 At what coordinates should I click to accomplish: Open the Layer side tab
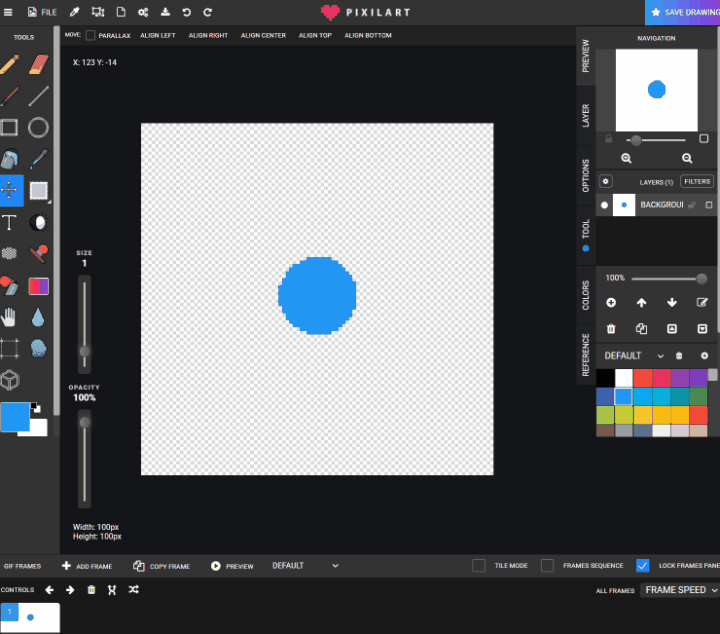pyautogui.click(x=585, y=116)
